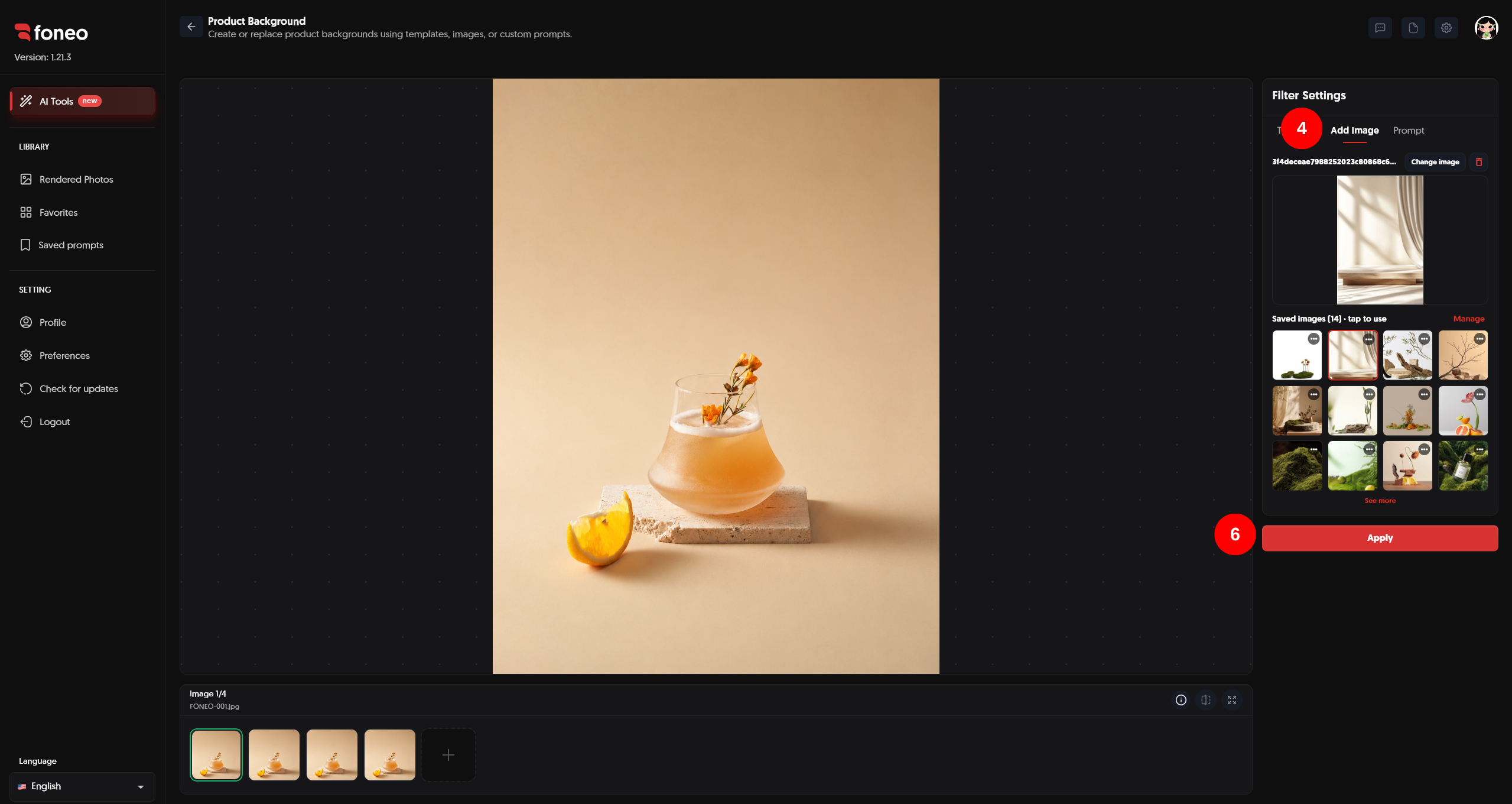Switch to the Add Image tab

1354,130
